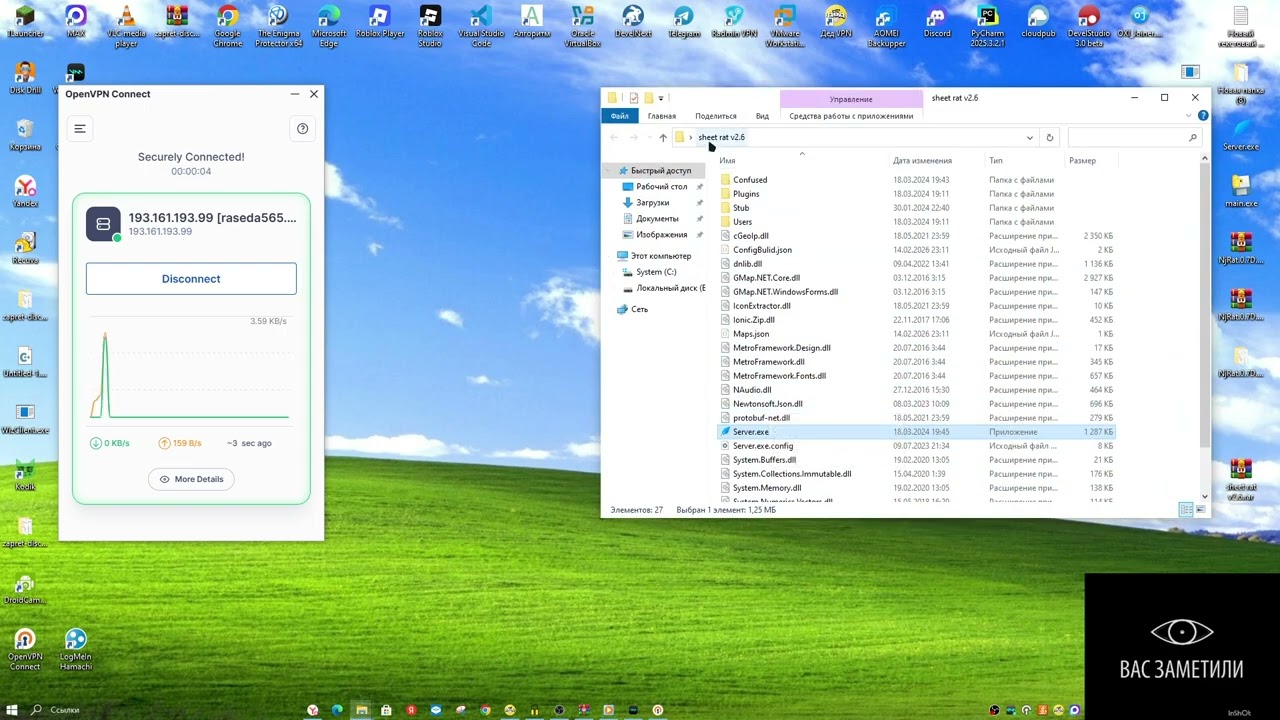
Task: Select the Управление contextual tab
Action: [851, 99]
